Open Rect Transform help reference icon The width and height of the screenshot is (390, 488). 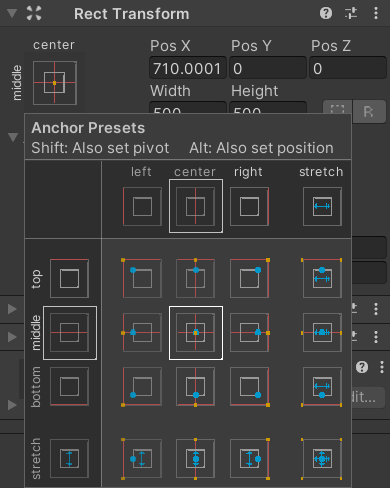[x=326, y=13]
